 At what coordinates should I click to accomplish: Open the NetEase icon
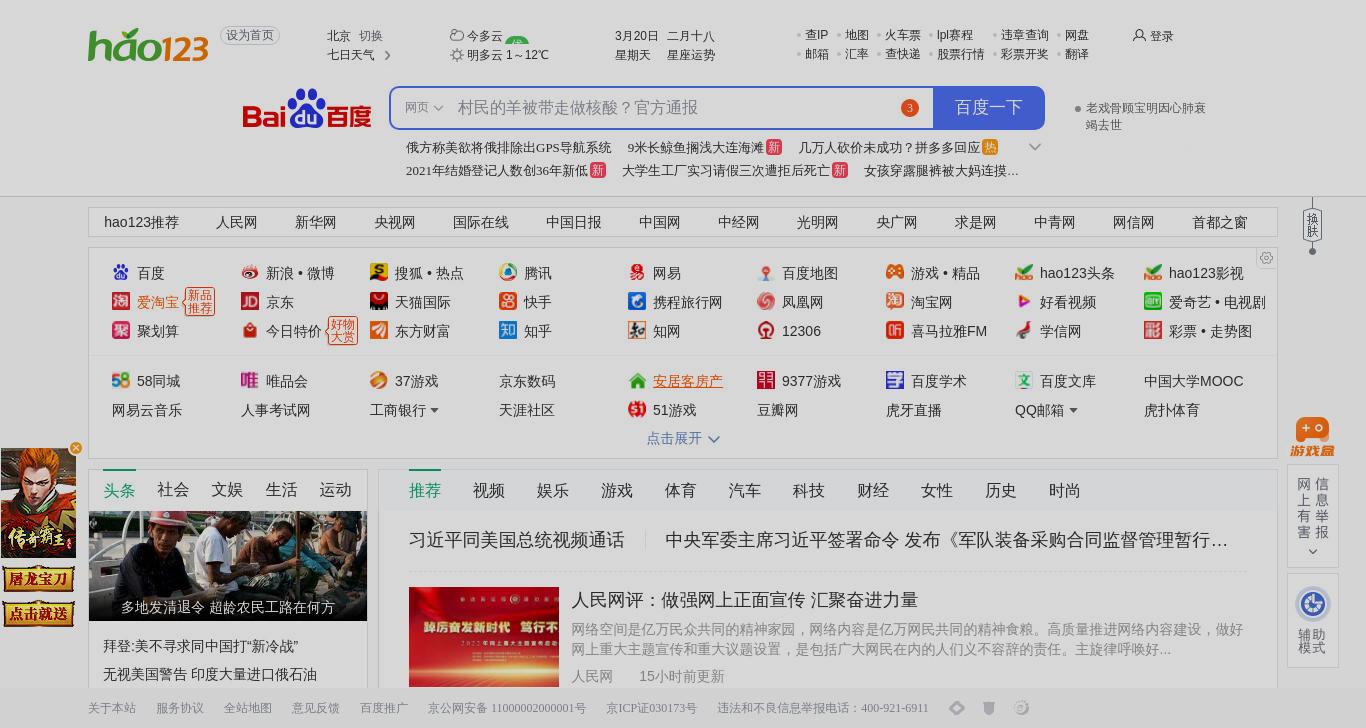click(x=637, y=272)
